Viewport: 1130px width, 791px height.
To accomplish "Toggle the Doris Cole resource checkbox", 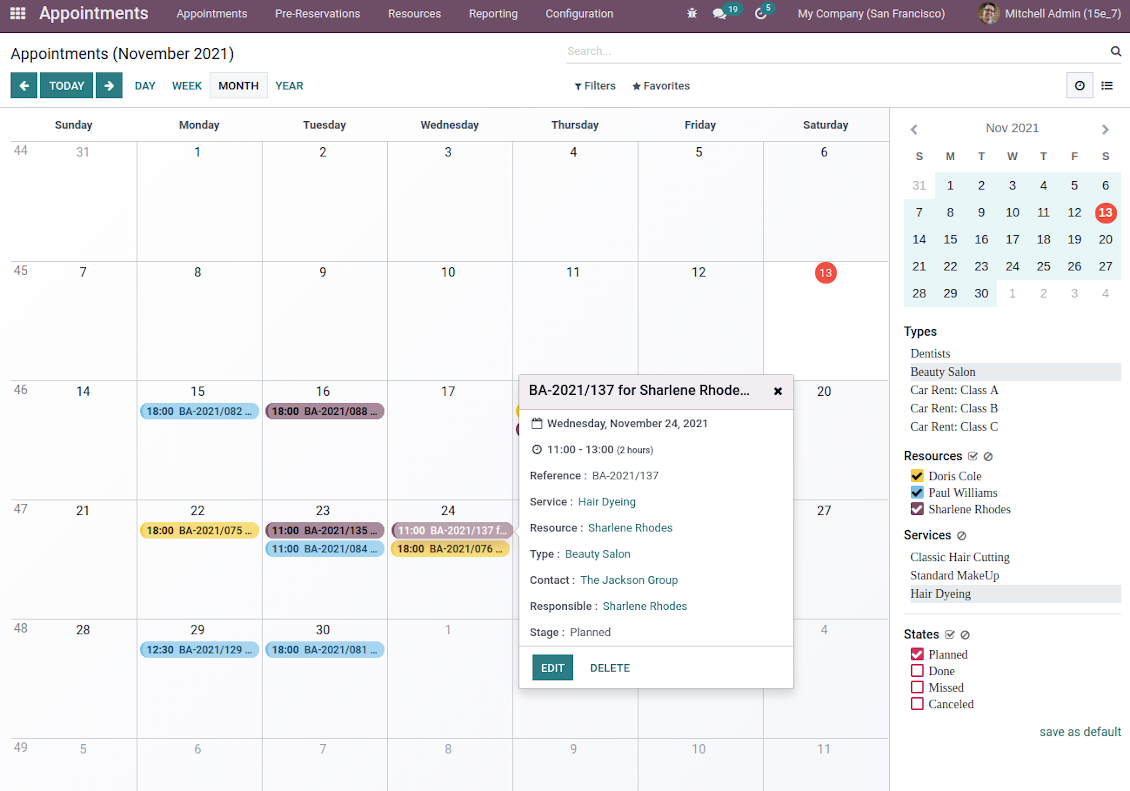I will click(x=917, y=476).
